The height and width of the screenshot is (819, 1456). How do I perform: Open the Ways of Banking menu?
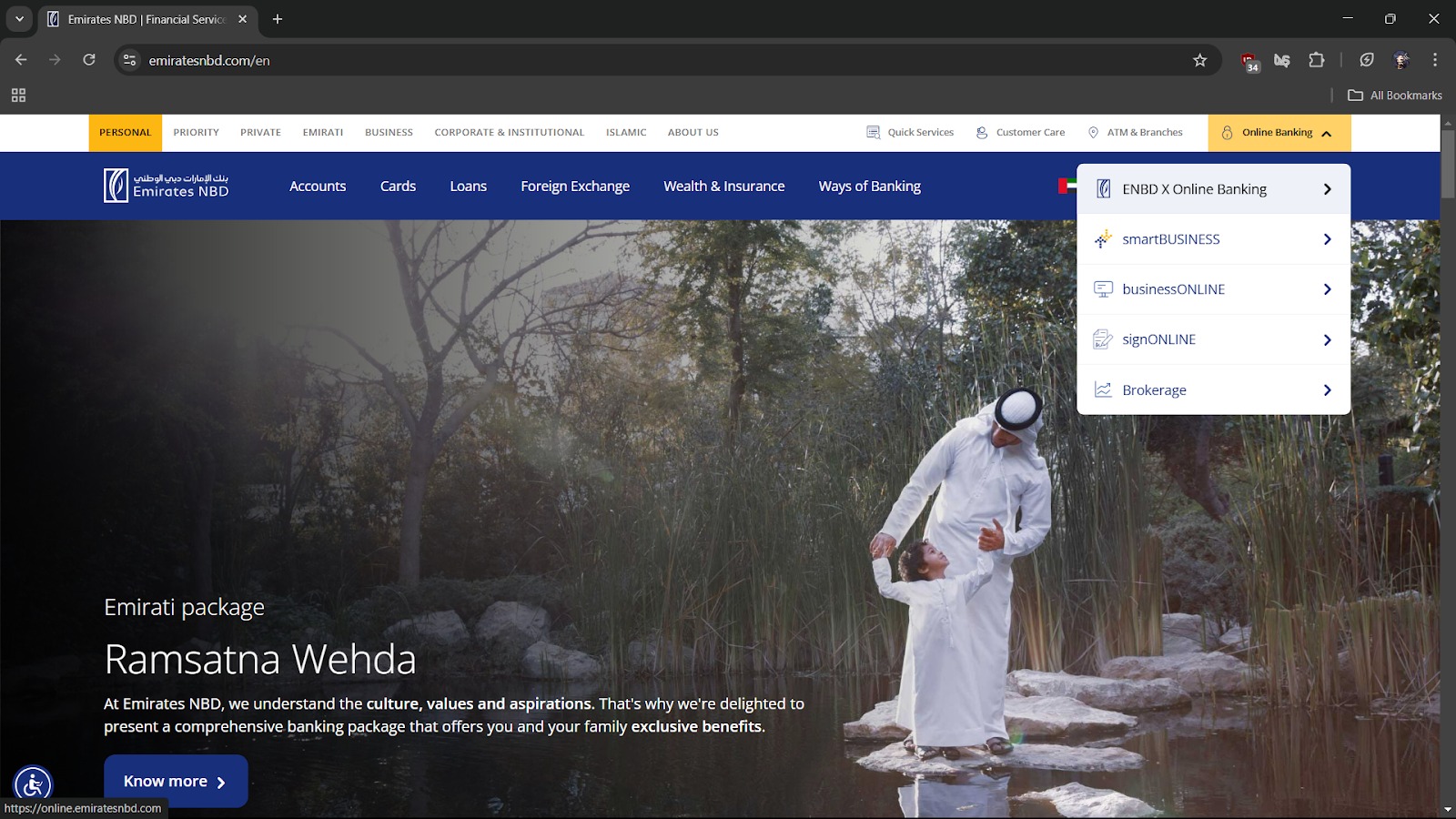(x=870, y=187)
